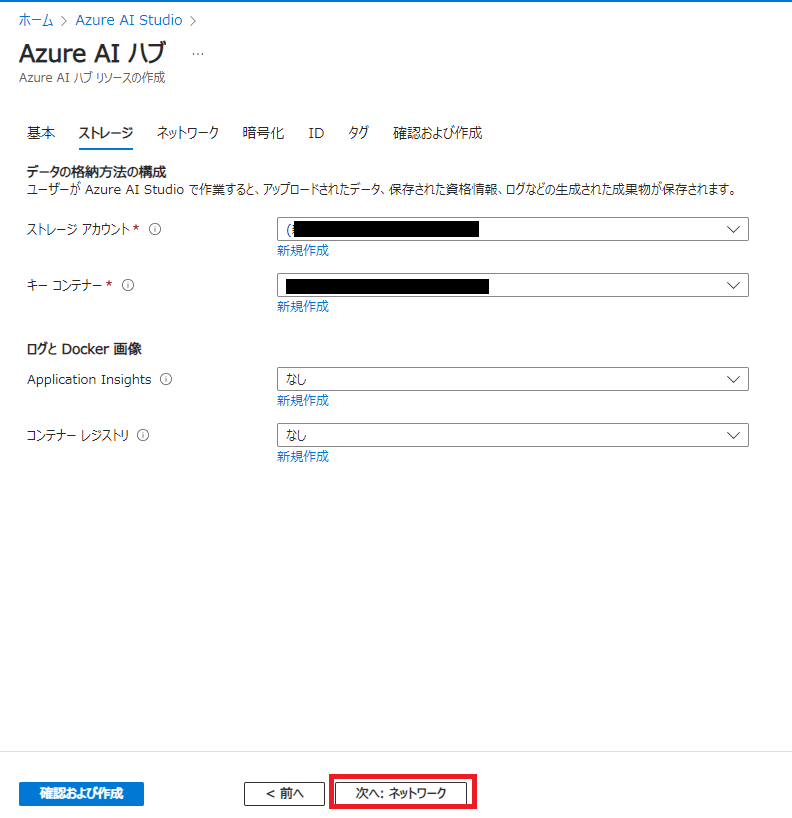The image size is (792, 818).
Task: Click the ログと Docker 画像 heading
Action: [84, 348]
